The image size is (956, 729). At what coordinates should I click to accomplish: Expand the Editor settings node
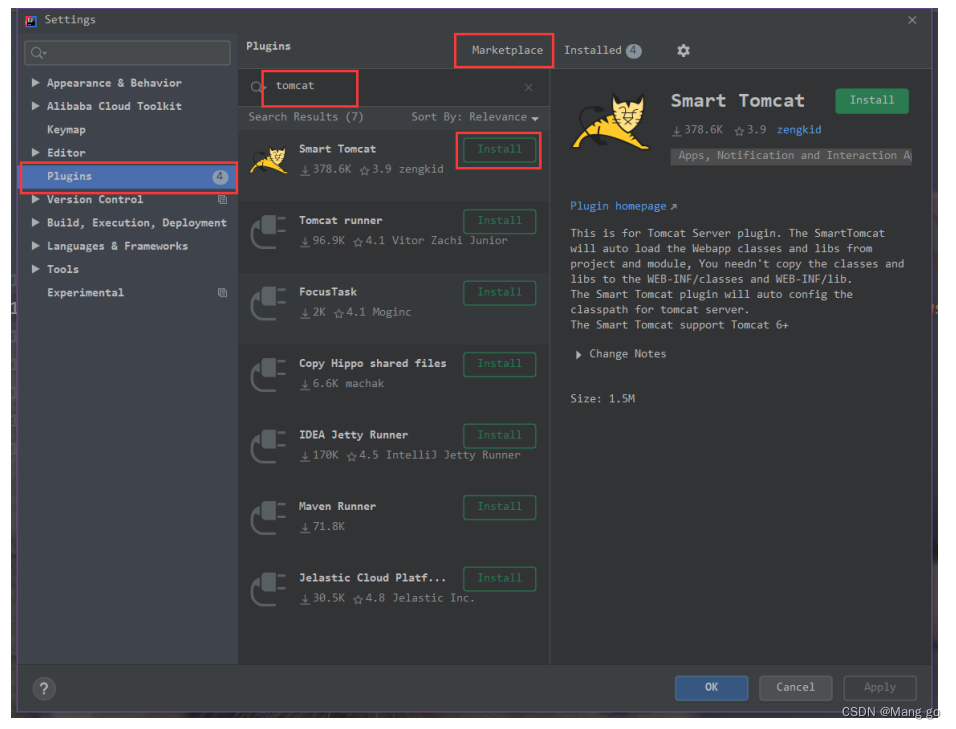tap(35, 152)
